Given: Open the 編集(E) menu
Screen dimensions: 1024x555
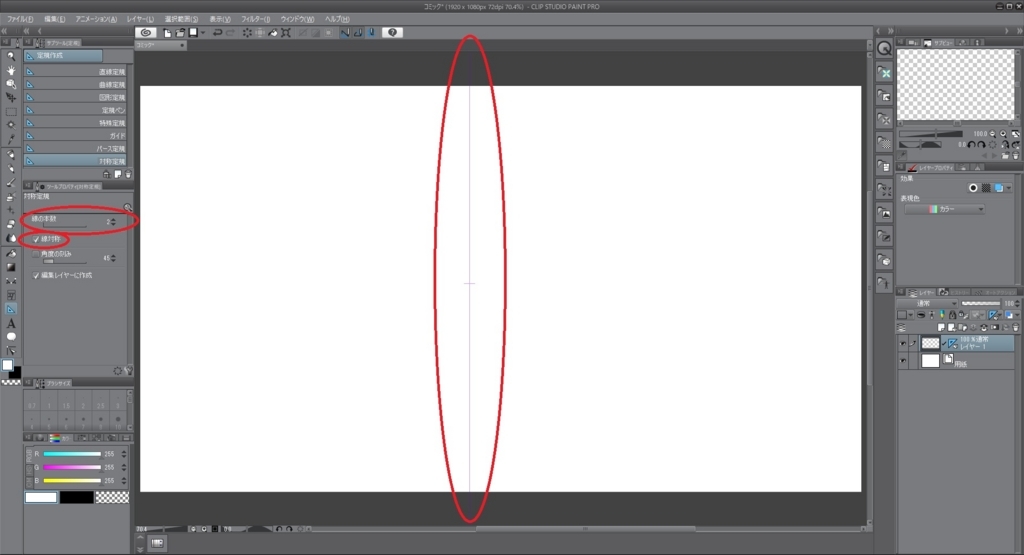Looking at the screenshot, I should click(x=54, y=20).
